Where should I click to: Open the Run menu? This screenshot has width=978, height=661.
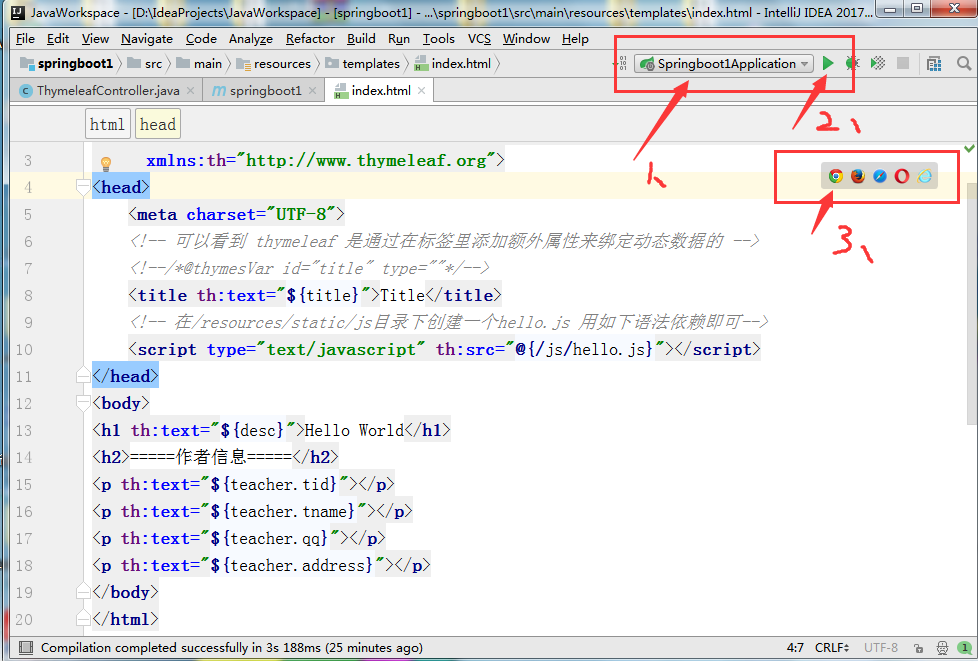click(x=399, y=39)
